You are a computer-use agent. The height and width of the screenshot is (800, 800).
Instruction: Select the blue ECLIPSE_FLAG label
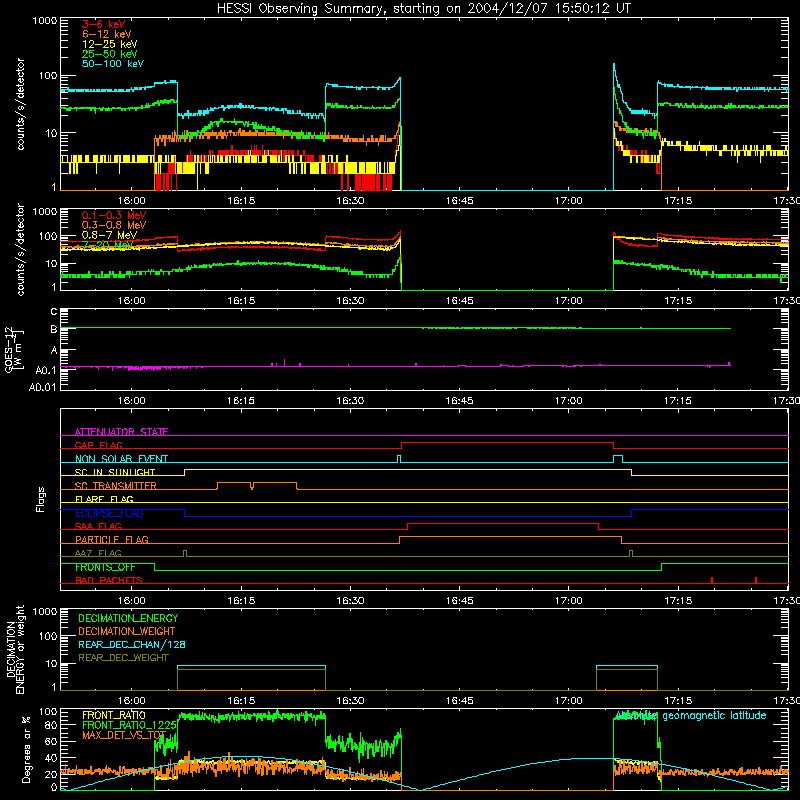tap(109, 513)
